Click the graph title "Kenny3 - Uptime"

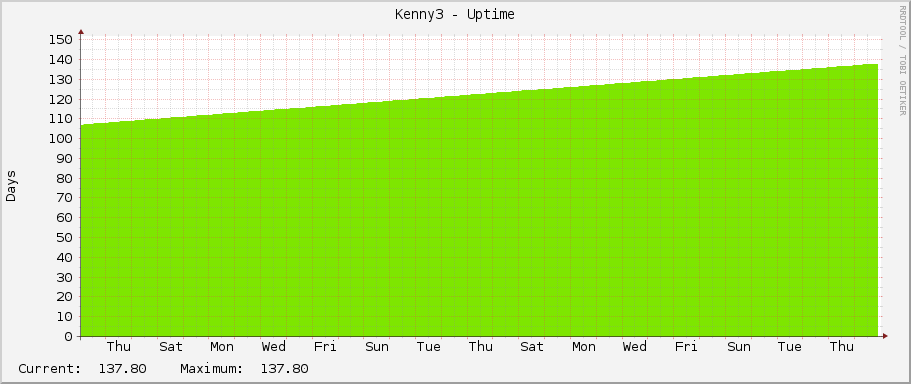click(x=455, y=15)
